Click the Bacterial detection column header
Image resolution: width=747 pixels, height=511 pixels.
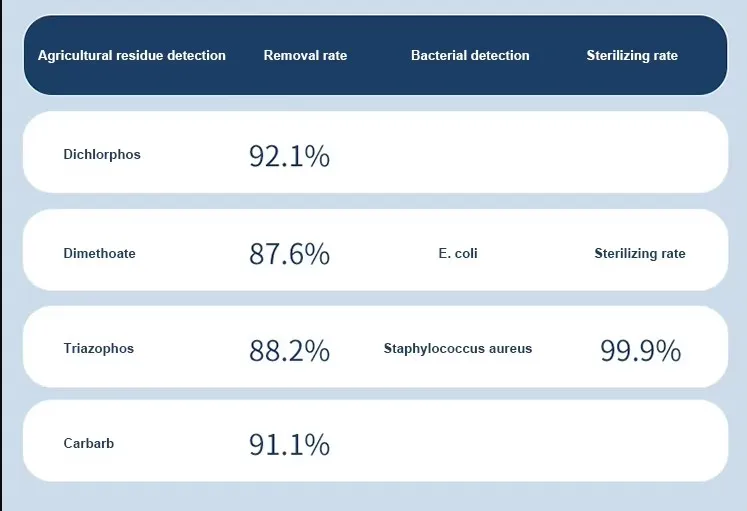470,56
